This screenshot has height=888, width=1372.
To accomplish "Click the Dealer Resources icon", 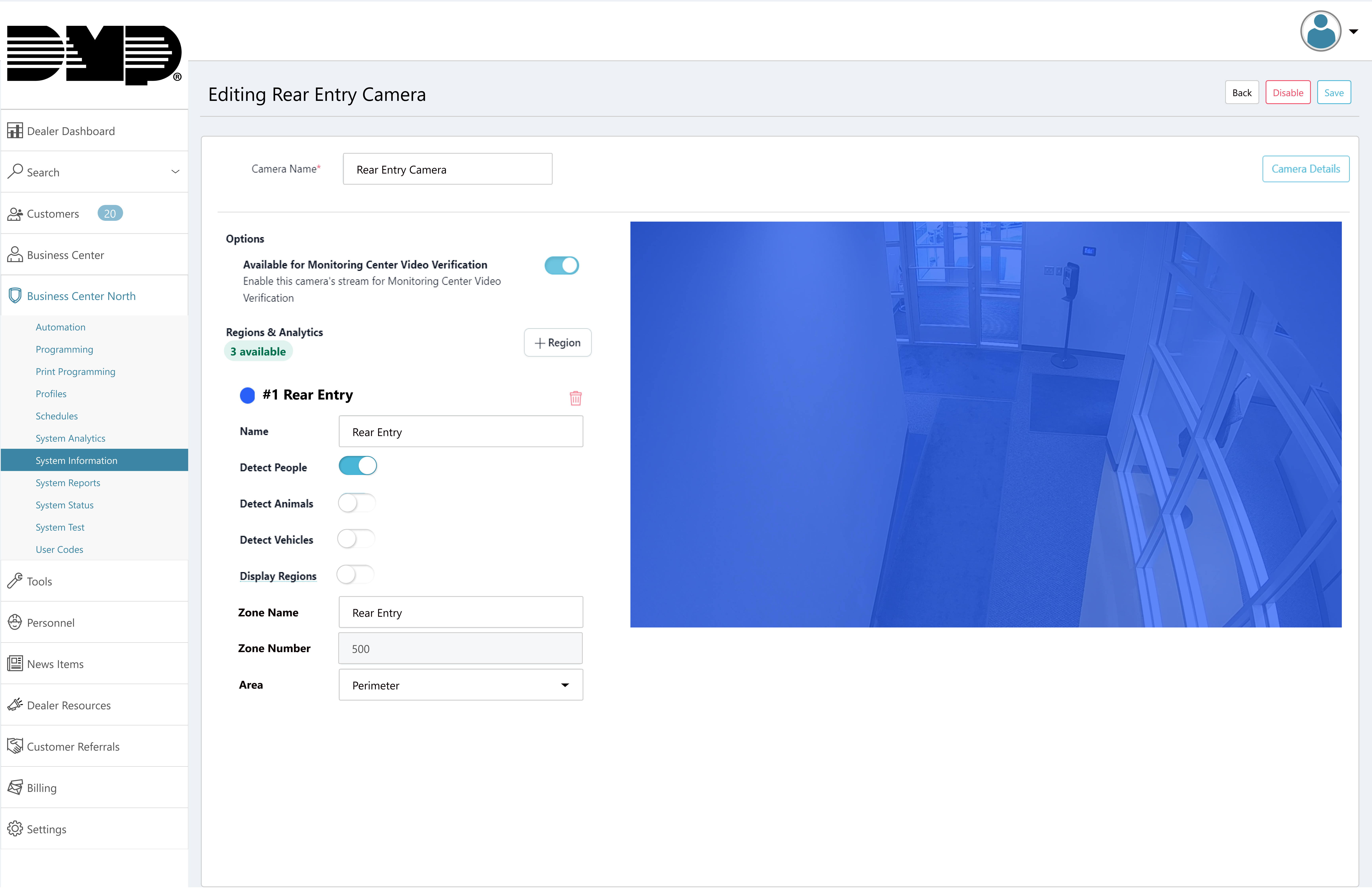I will click(15, 705).
